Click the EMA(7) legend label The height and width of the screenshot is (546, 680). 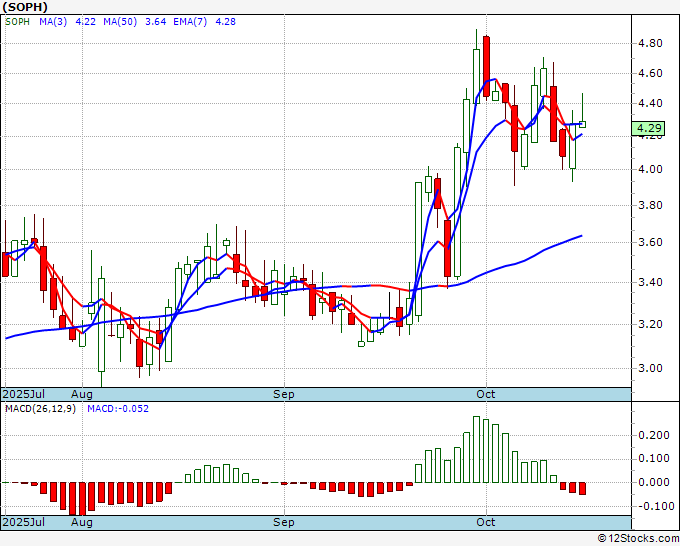(190, 22)
